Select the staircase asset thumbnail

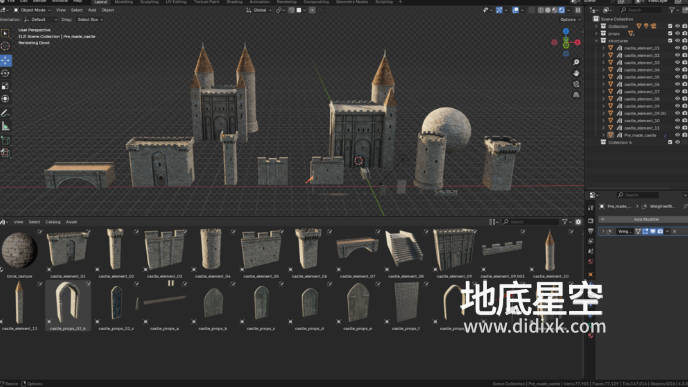pyautogui.click(x=404, y=249)
